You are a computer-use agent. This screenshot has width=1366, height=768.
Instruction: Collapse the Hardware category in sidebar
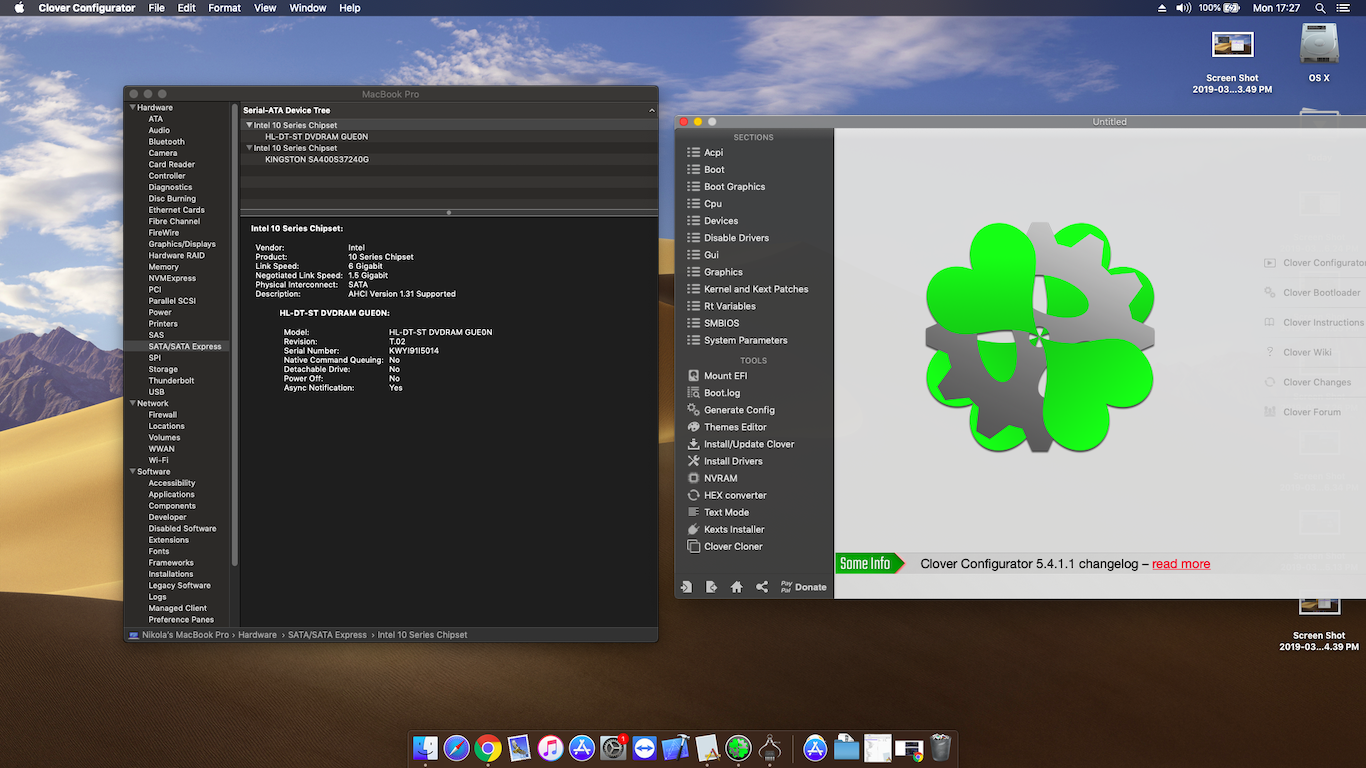(132, 108)
